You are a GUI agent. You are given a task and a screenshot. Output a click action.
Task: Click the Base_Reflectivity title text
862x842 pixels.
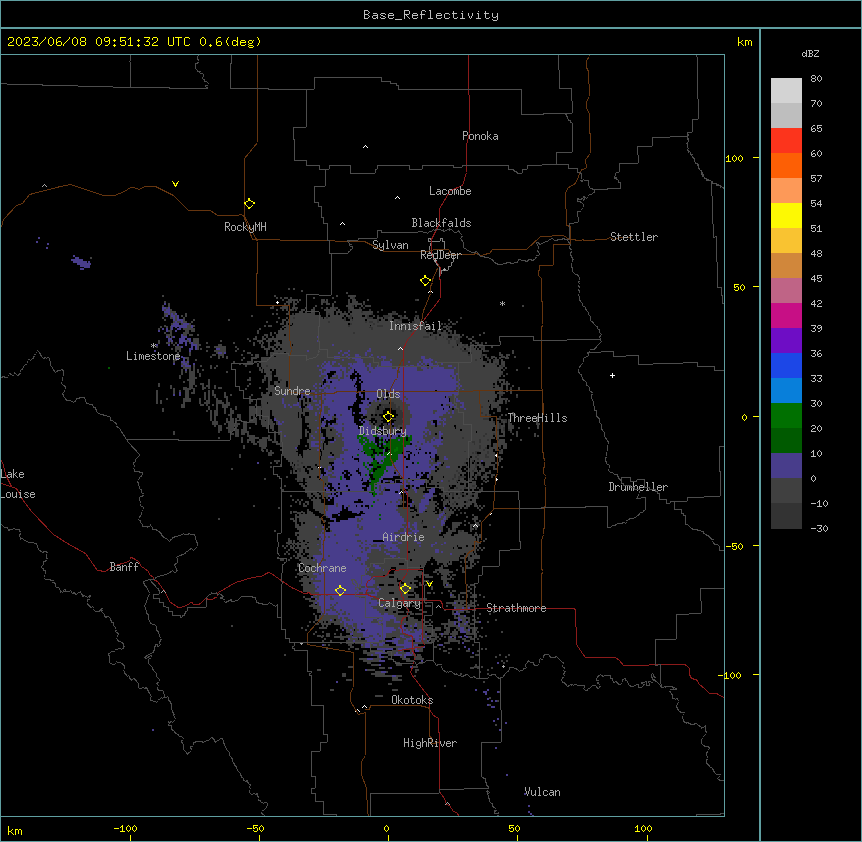(431, 15)
